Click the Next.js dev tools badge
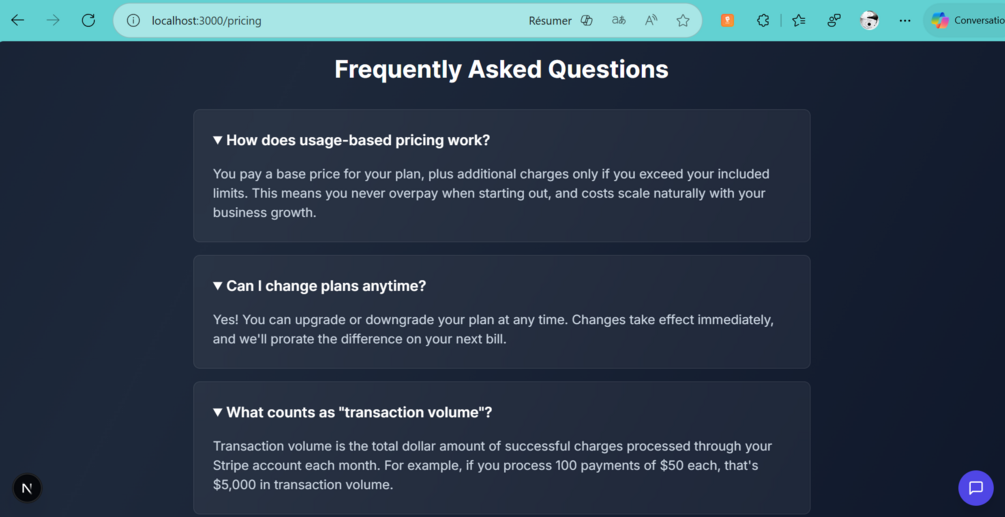 [27, 488]
